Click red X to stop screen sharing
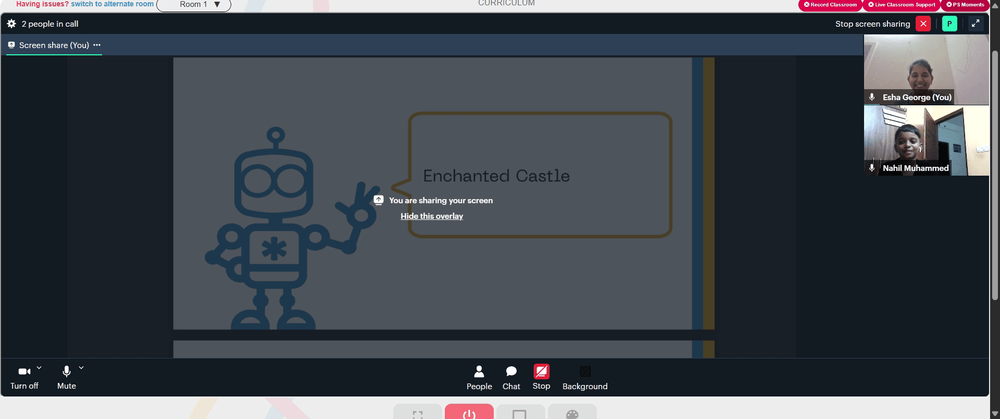 tap(923, 24)
